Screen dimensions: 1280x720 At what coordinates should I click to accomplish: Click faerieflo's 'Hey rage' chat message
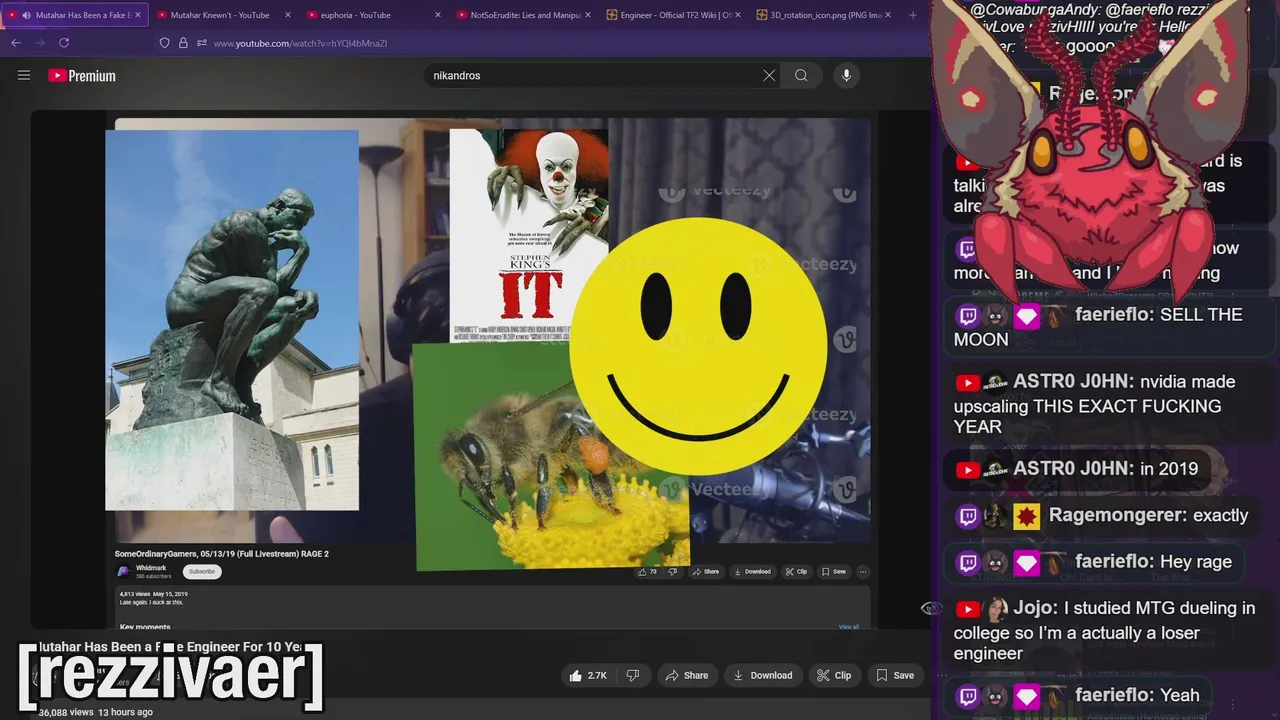point(1093,562)
